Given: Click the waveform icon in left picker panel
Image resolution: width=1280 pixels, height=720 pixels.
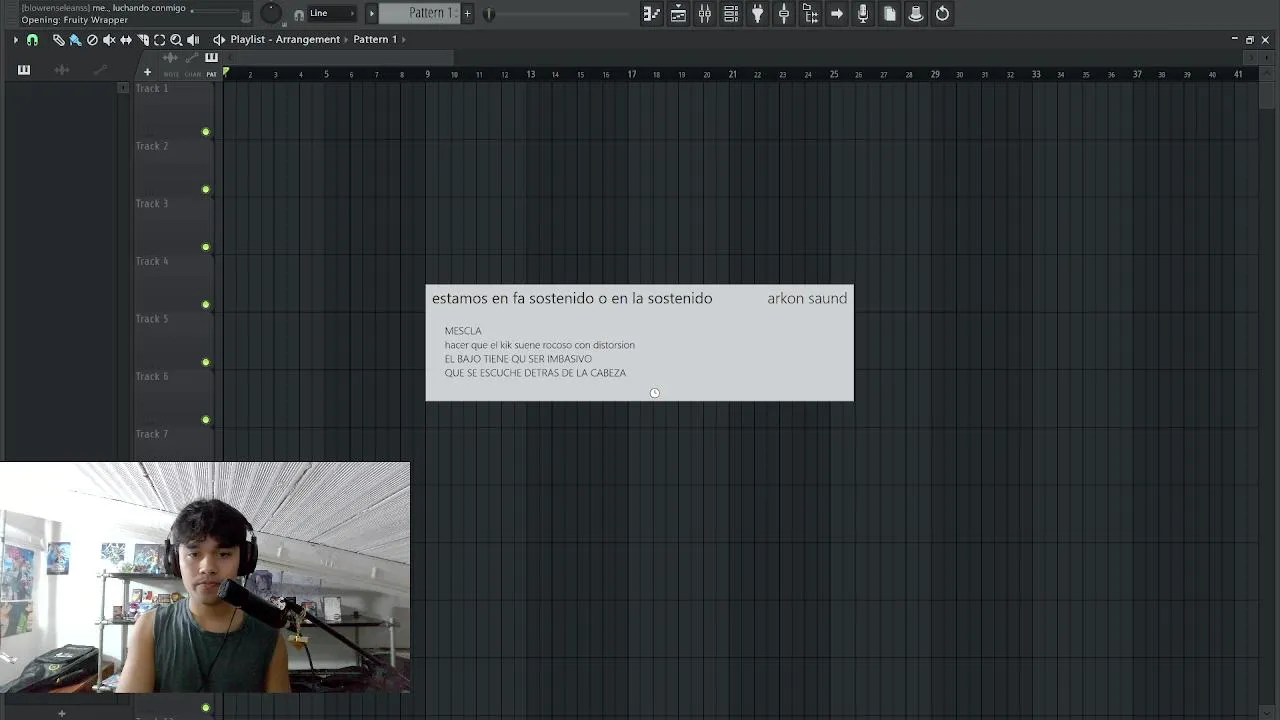Looking at the screenshot, I should click(62, 70).
